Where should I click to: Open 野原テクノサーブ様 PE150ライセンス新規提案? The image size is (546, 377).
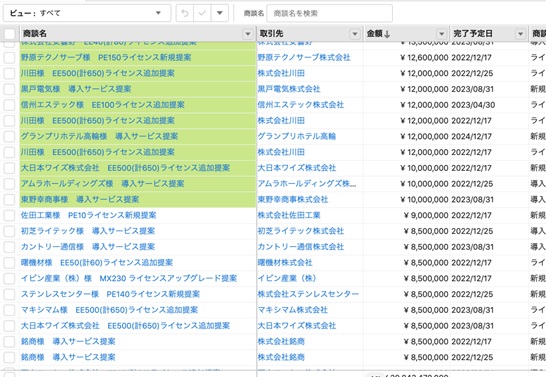click(106, 57)
